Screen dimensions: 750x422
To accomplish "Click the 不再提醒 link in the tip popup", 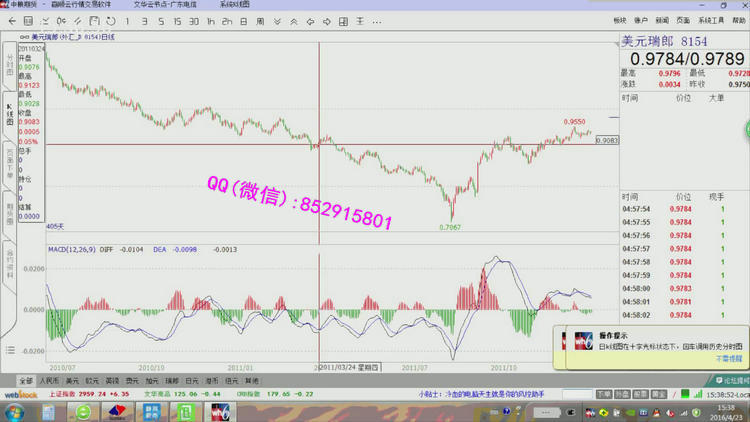I will (728, 357).
